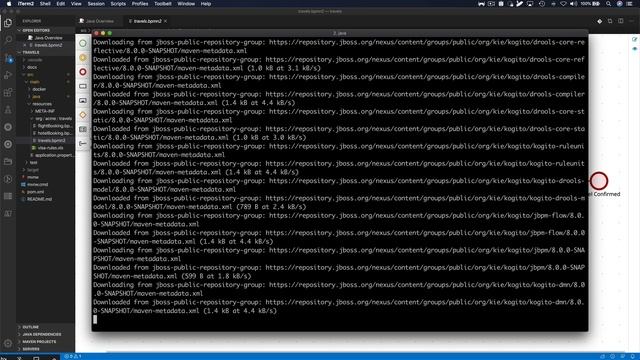This screenshot has width=640, height=360.
Task: Click the red end event node on canvas
Action: pyautogui.click(x=599, y=181)
